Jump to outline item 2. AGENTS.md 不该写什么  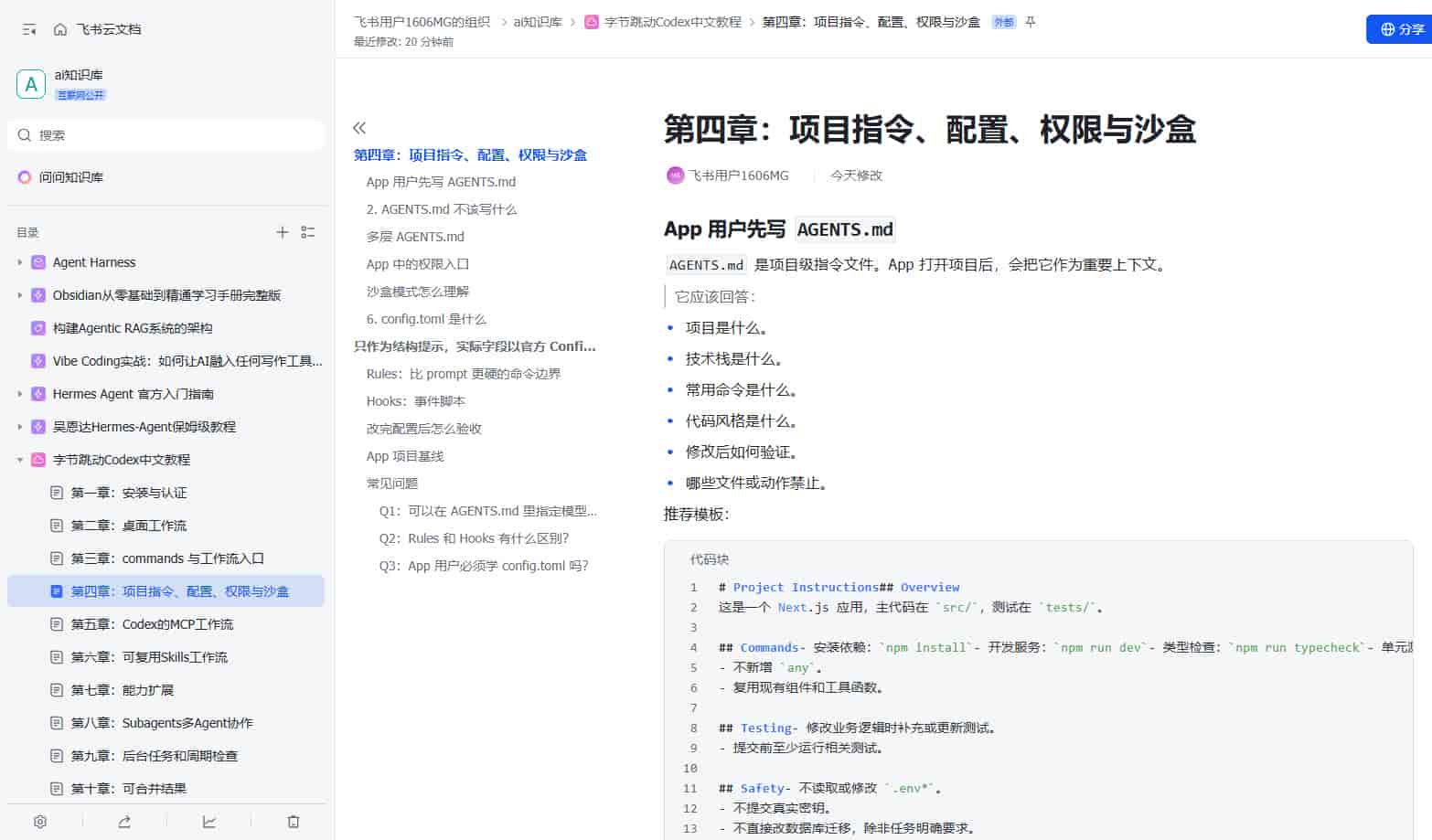click(x=442, y=209)
